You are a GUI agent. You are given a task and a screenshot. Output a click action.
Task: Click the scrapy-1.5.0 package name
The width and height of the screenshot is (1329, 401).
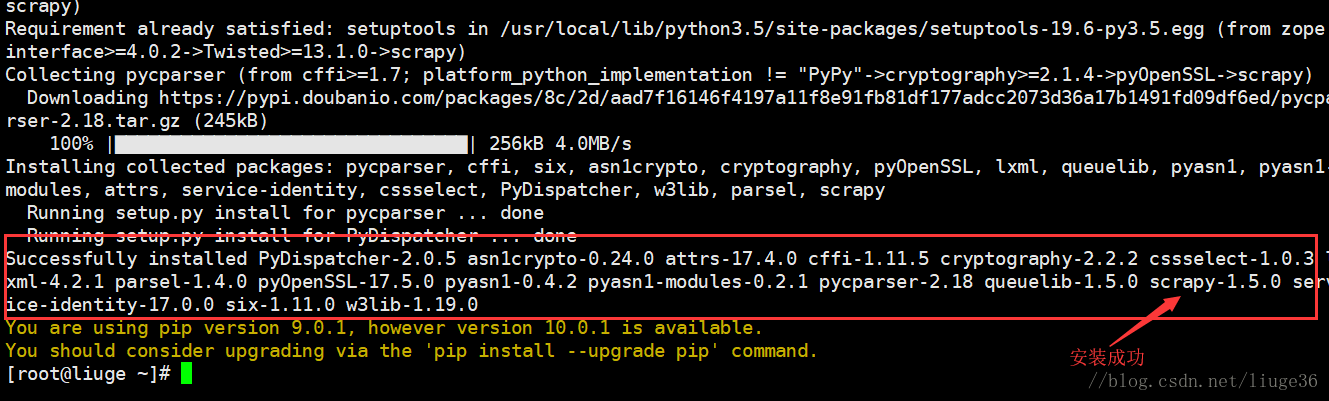pos(1215,282)
